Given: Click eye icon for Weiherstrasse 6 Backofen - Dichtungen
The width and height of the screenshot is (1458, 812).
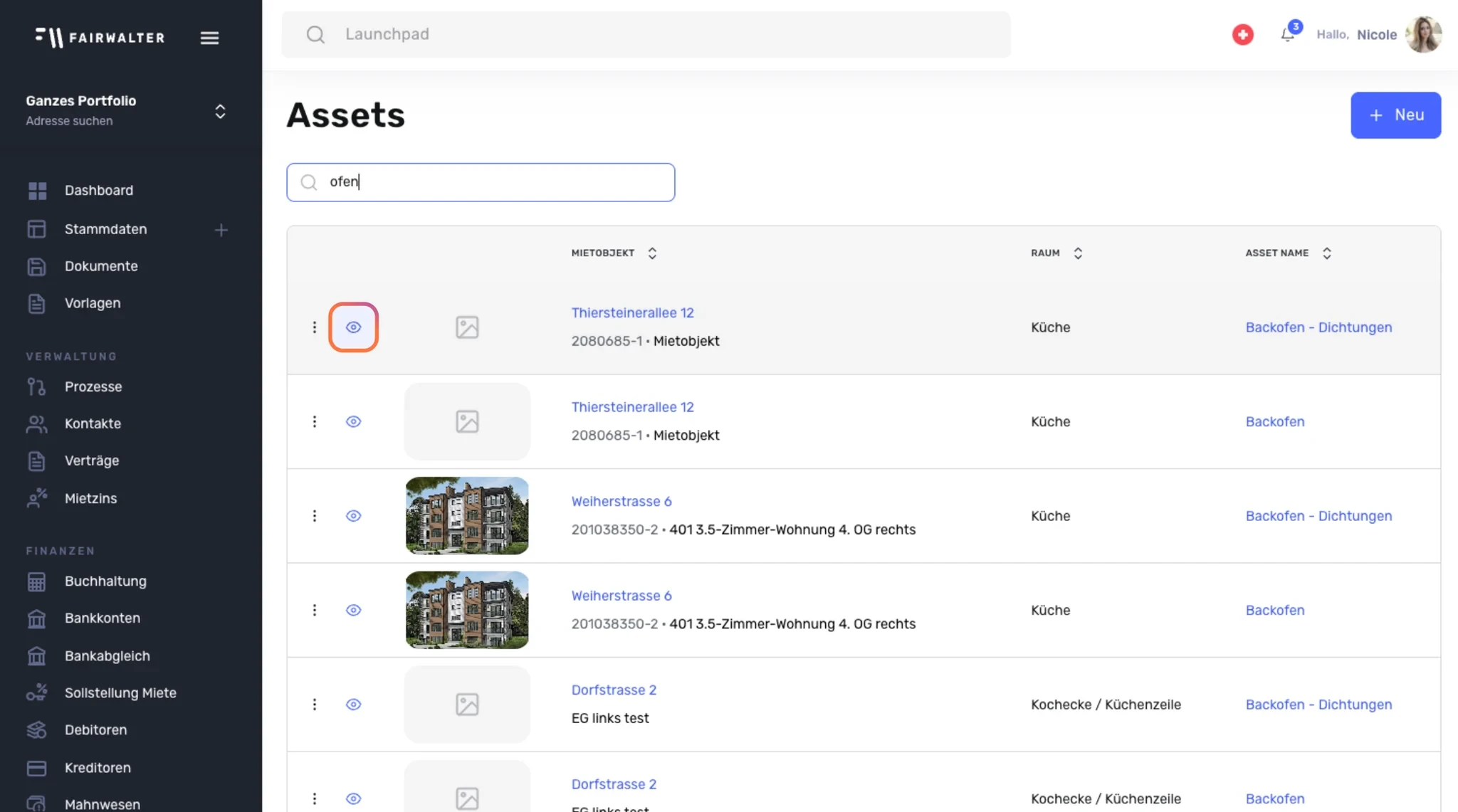Looking at the screenshot, I should tap(353, 516).
